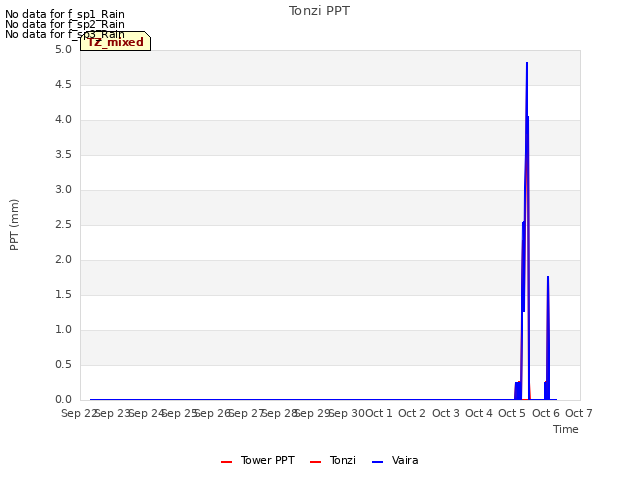Click the Sep 22 x-axis label
The width and height of the screenshot is (640, 480).
[79, 413]
